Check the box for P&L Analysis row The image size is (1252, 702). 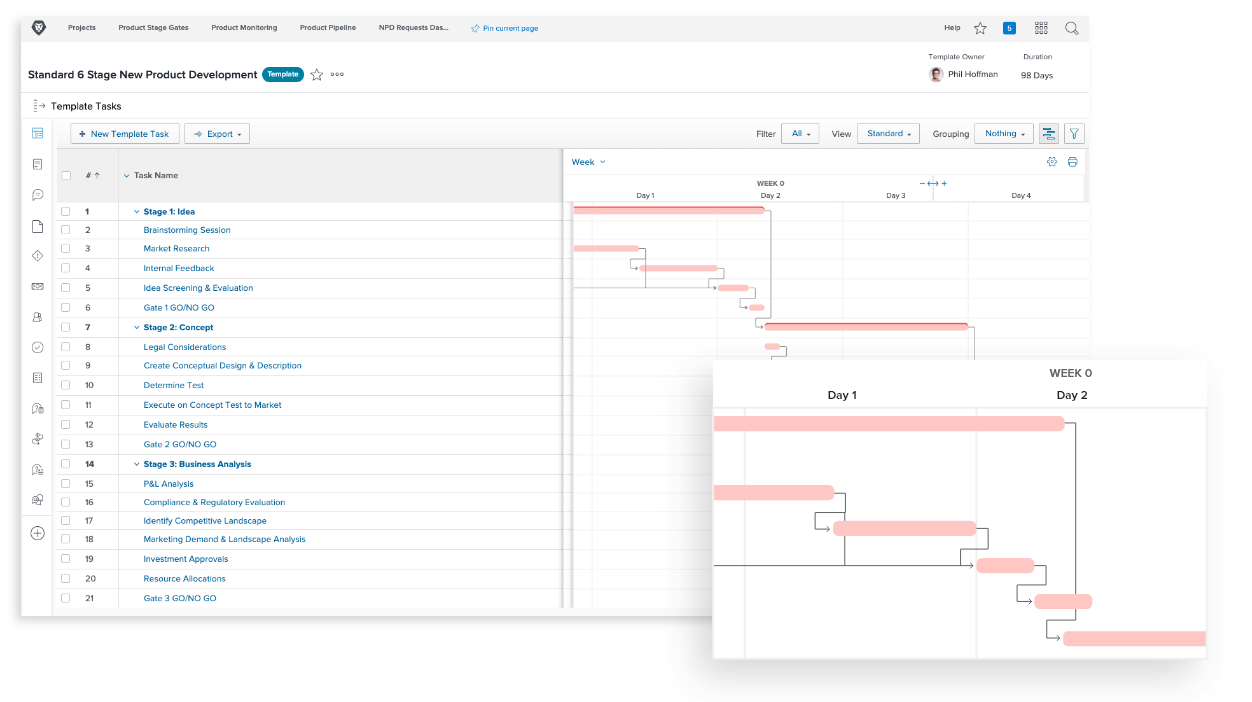66,483
